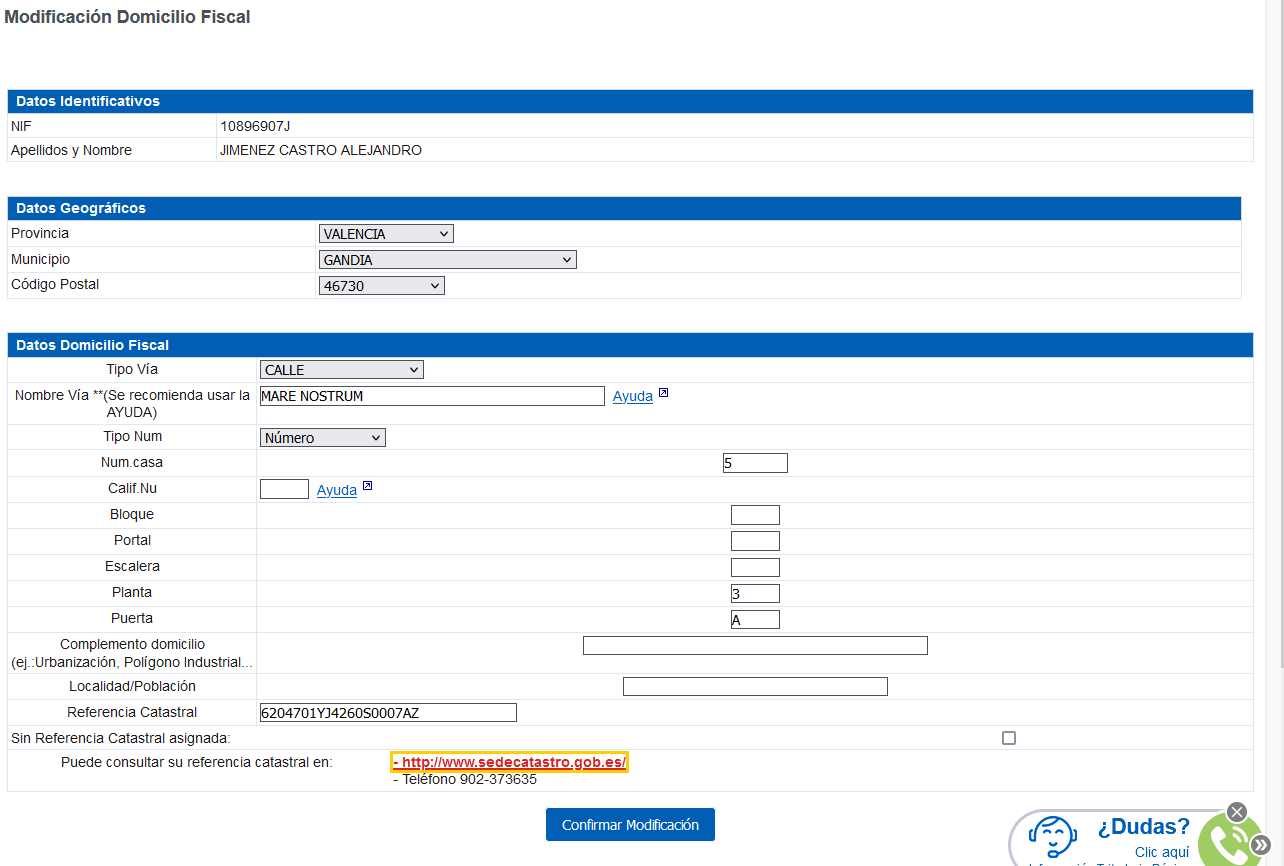Focus the Portal input field

pyautogui.click(x=755, y=541)
